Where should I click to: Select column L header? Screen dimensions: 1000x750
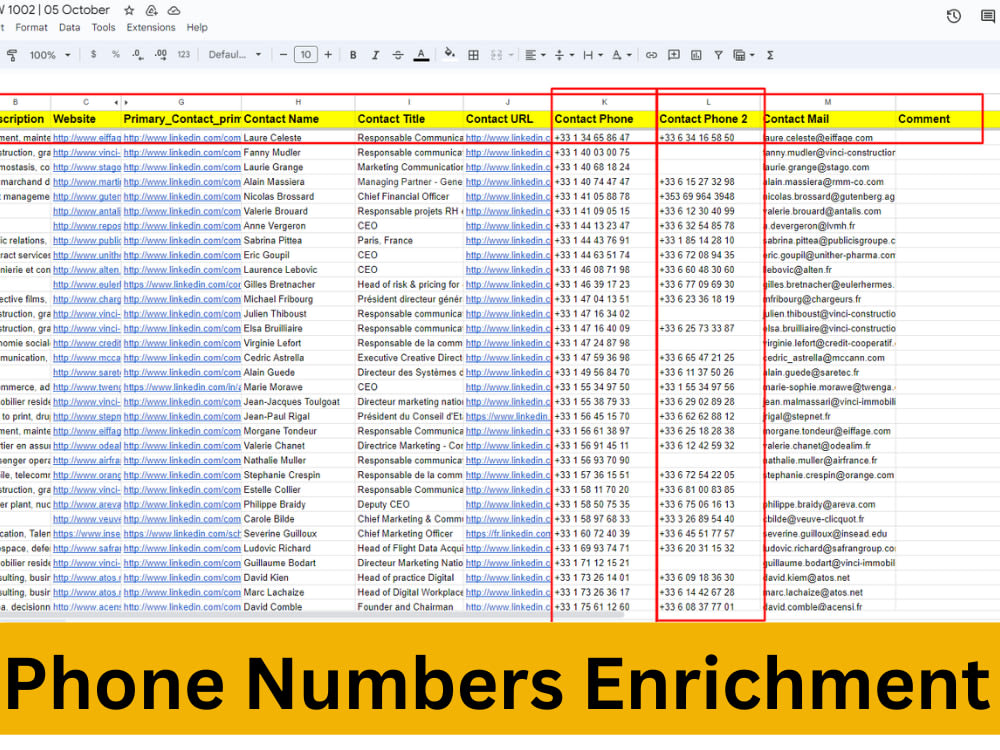tap(709, 102)
